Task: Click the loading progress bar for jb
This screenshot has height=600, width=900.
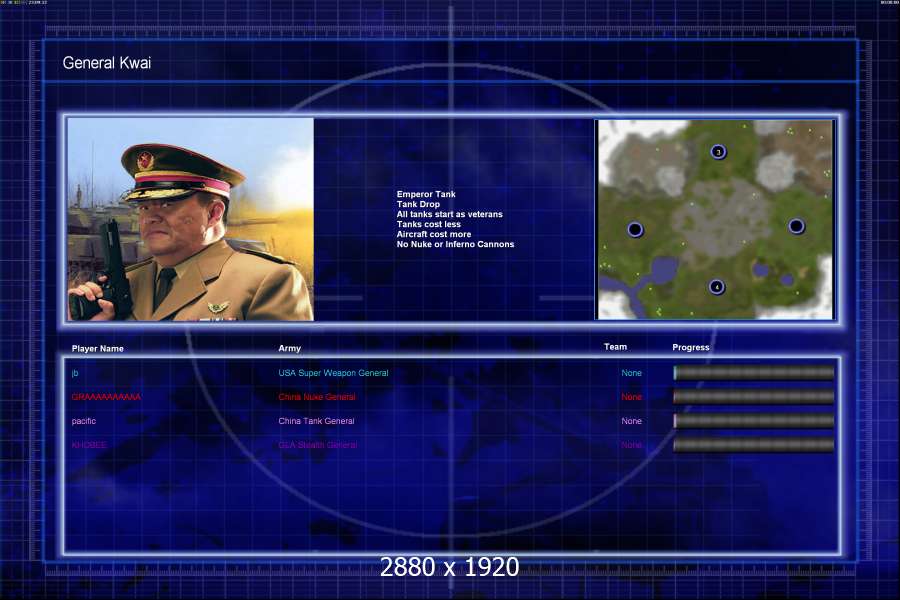Action: point(754,373)
